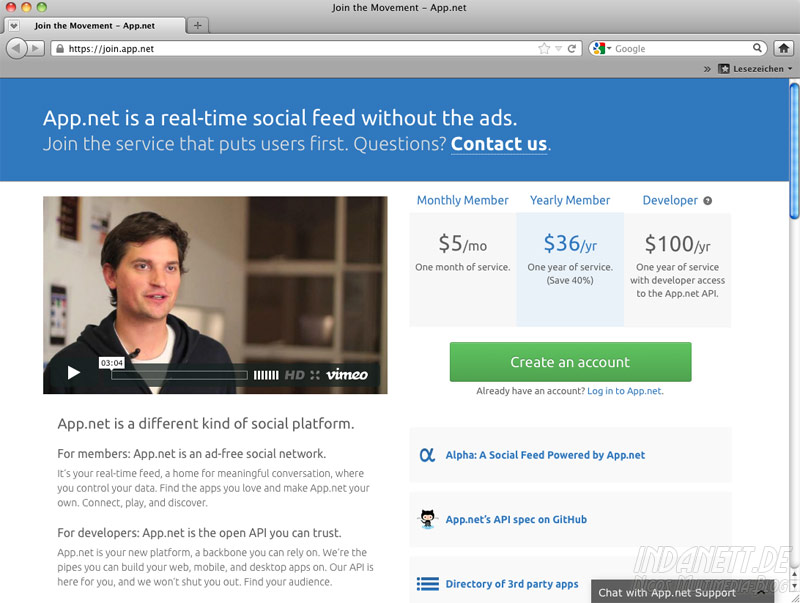Click the directory list icon
Screen dimensions: 800x603
tap(428, 584)
